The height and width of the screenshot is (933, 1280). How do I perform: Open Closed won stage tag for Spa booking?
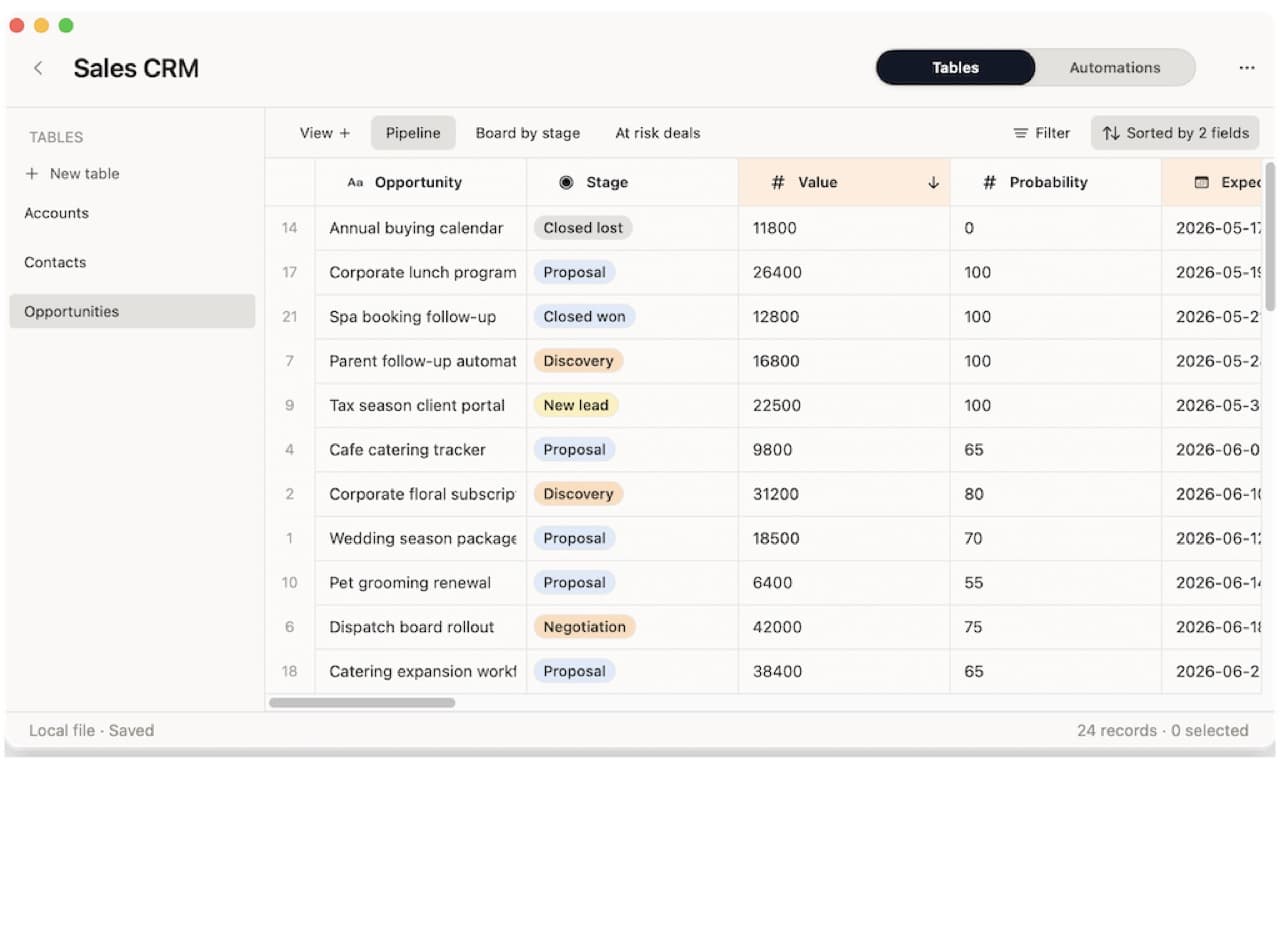click(584, 316)
